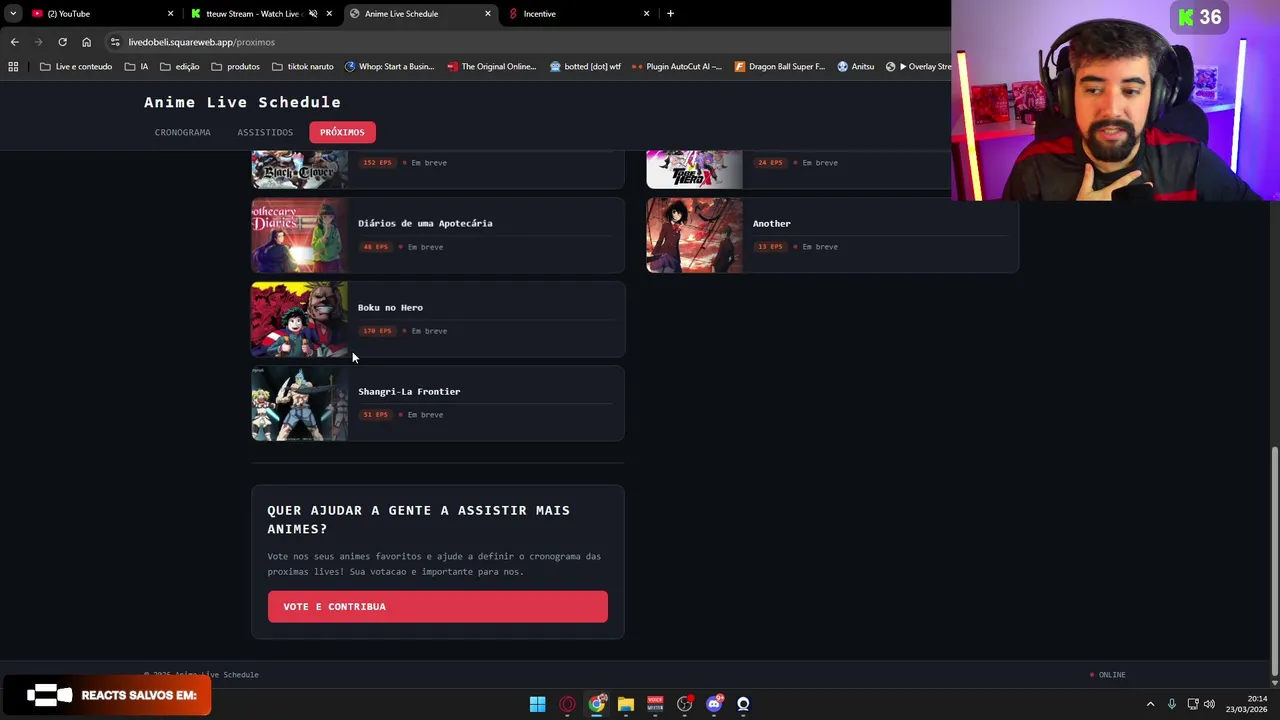Select the 170 EPS badge under Boku no Hero
The width and height of the screenshot is (1280, 720).
point(377,331)
